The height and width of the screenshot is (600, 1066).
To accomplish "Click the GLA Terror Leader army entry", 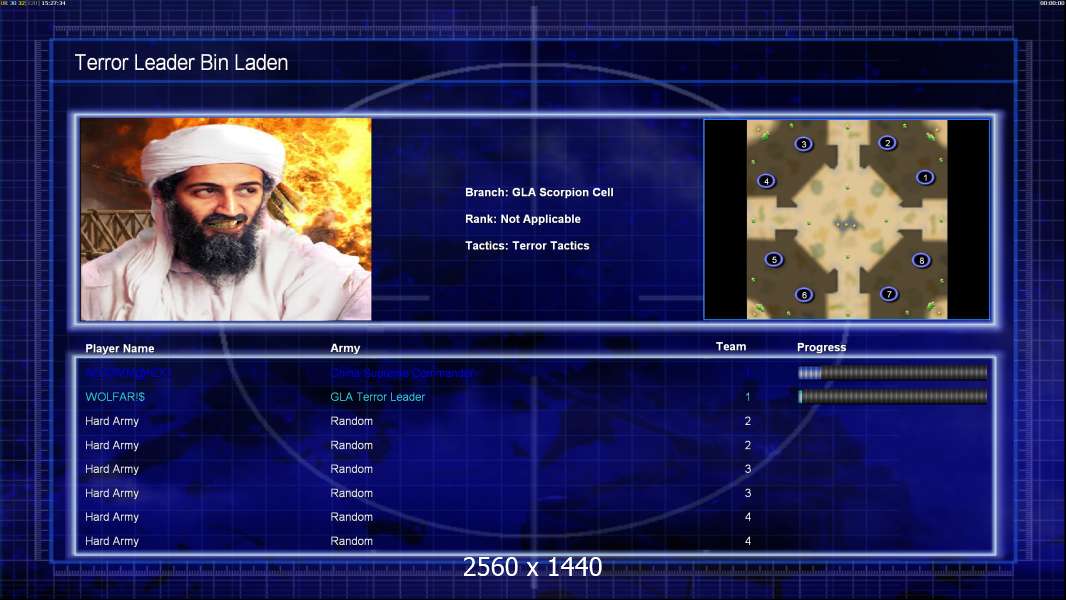I will (x=377, y=397).
